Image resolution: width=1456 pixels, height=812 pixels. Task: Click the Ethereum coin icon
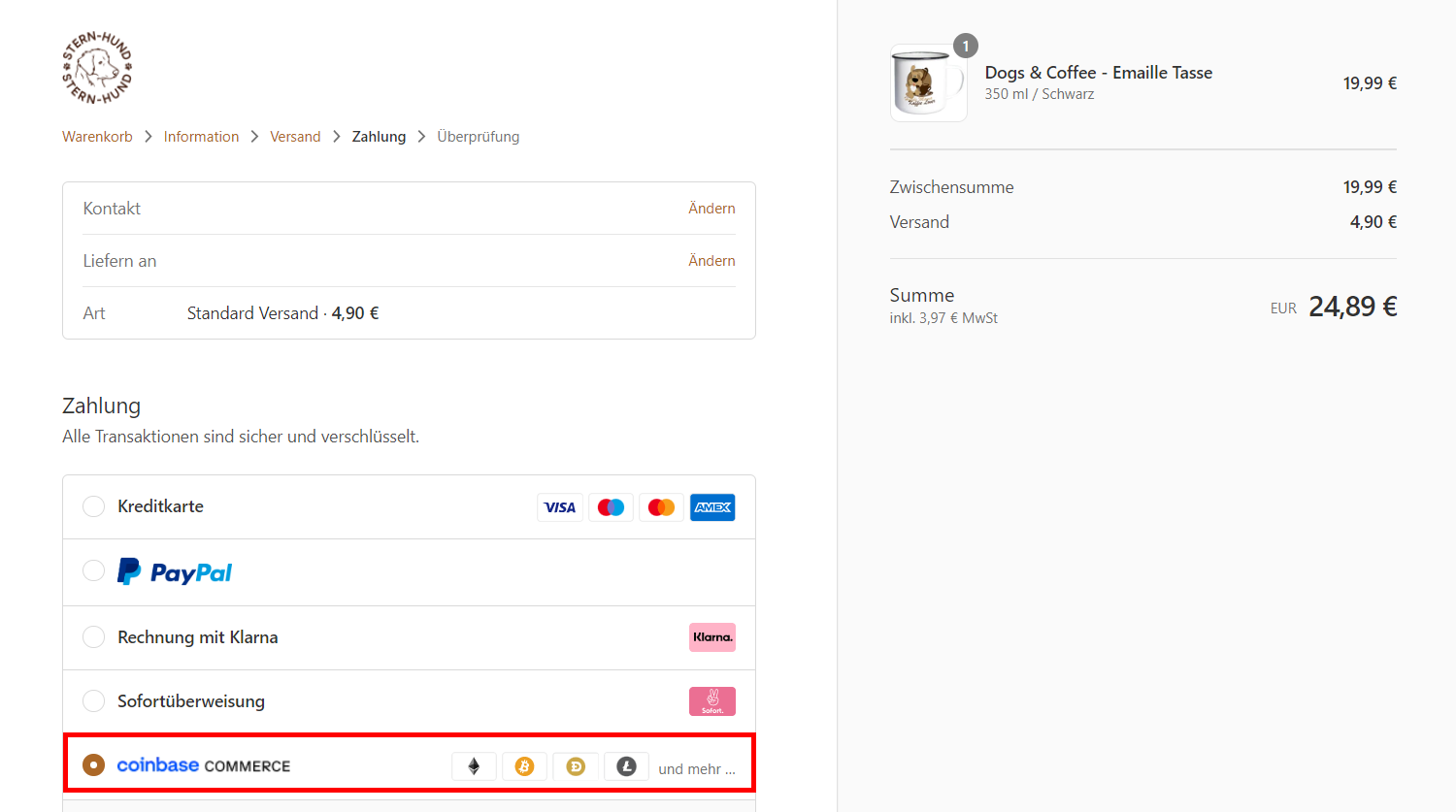pyautogui.click(x=474, y=766)
